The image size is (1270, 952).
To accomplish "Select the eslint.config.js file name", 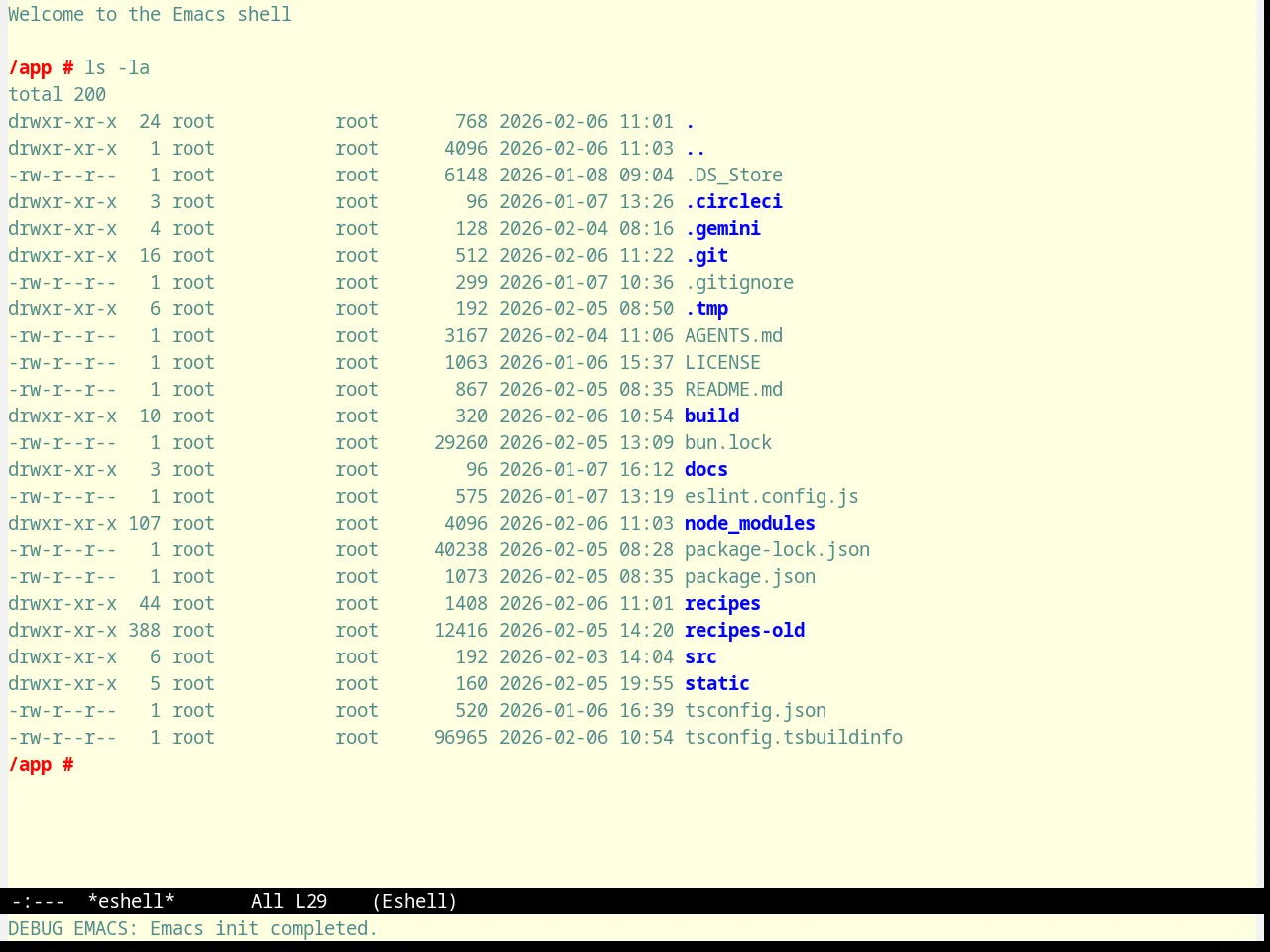I will 772,497.
